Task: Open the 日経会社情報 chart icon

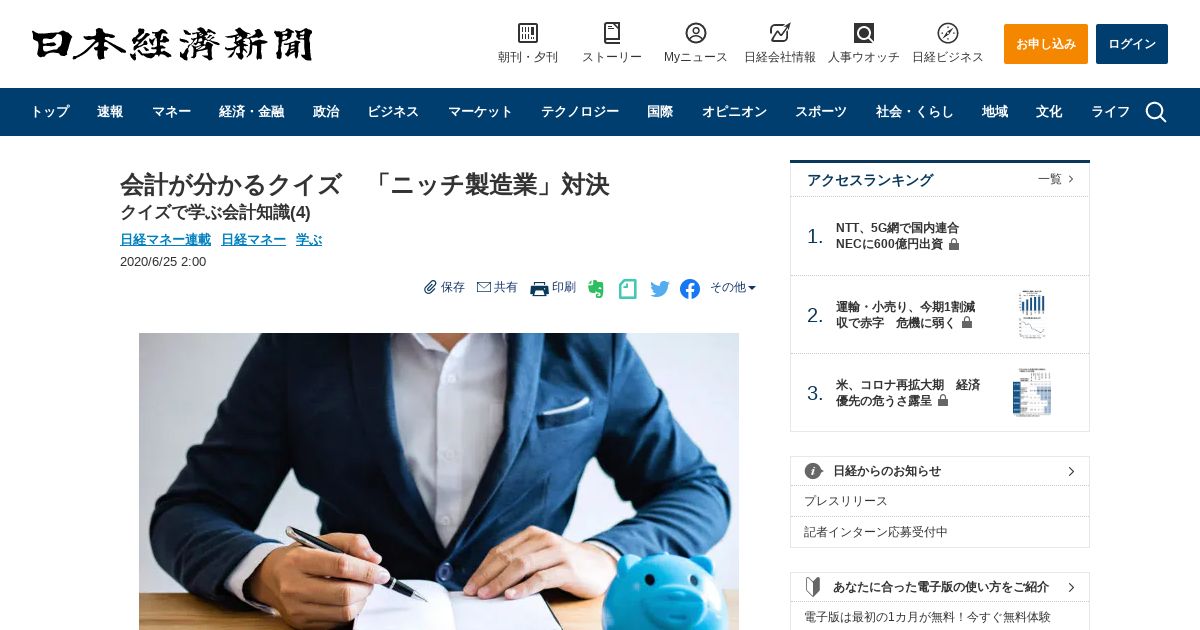Action: tap(780, 33)
